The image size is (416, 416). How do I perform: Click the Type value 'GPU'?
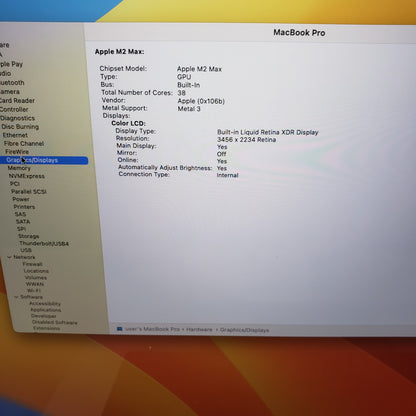point(184,77)
